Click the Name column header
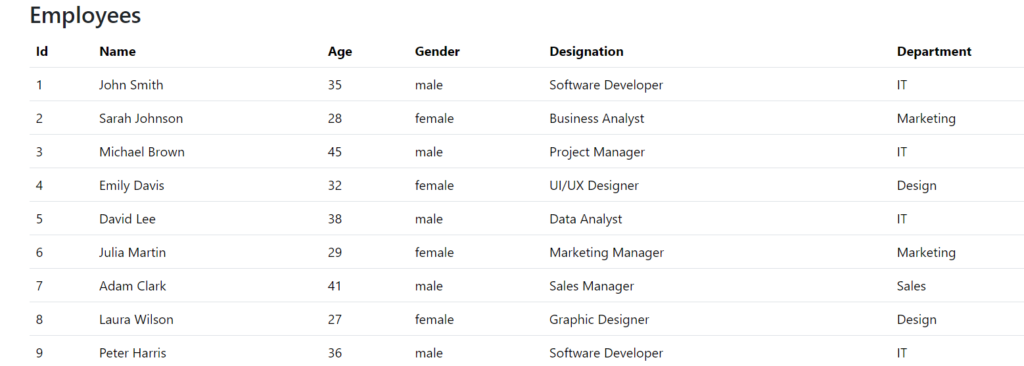The image size is (1024, 366). [118, 52]
